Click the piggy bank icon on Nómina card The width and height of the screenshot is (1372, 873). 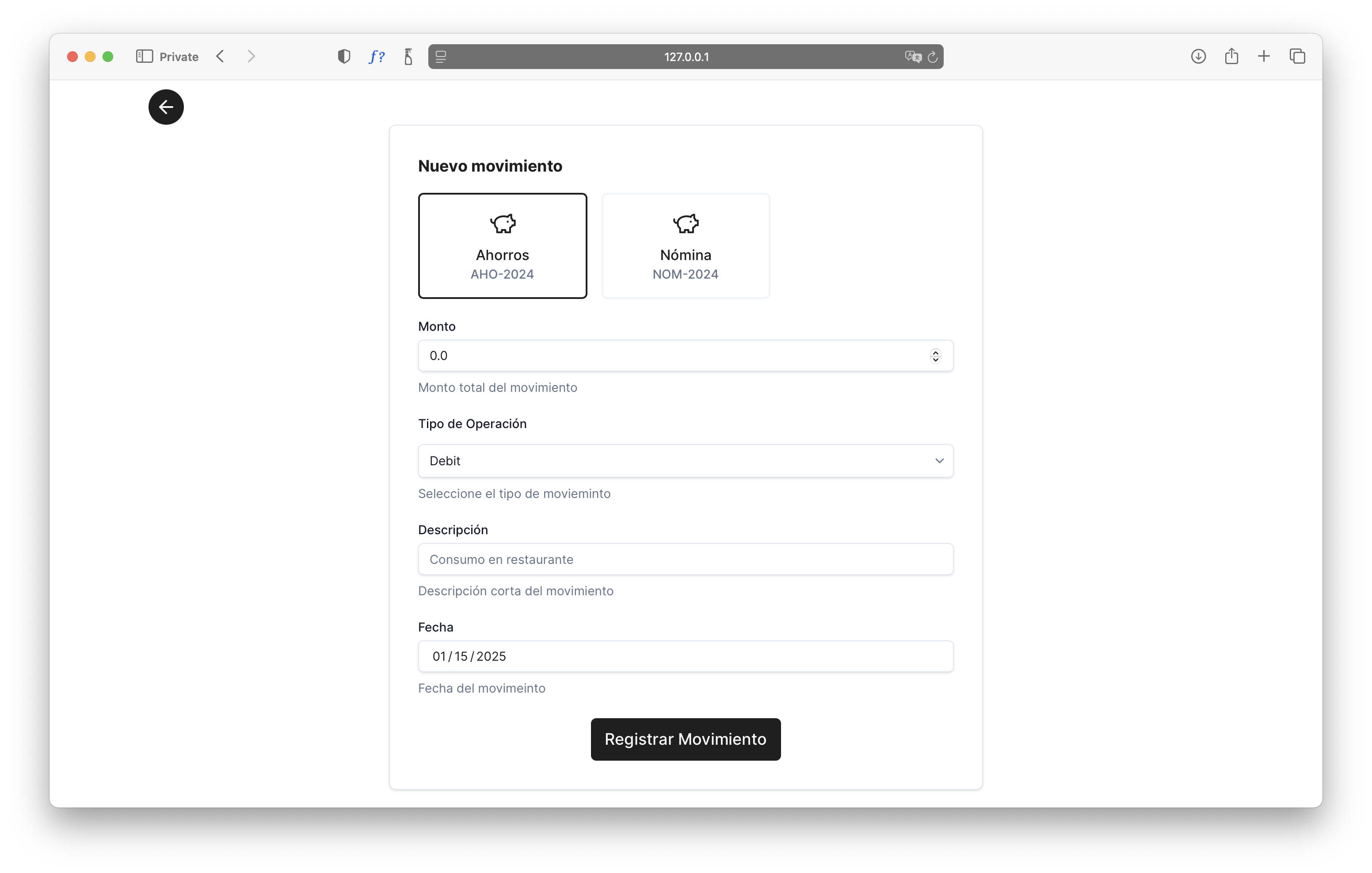click(686, 223)
